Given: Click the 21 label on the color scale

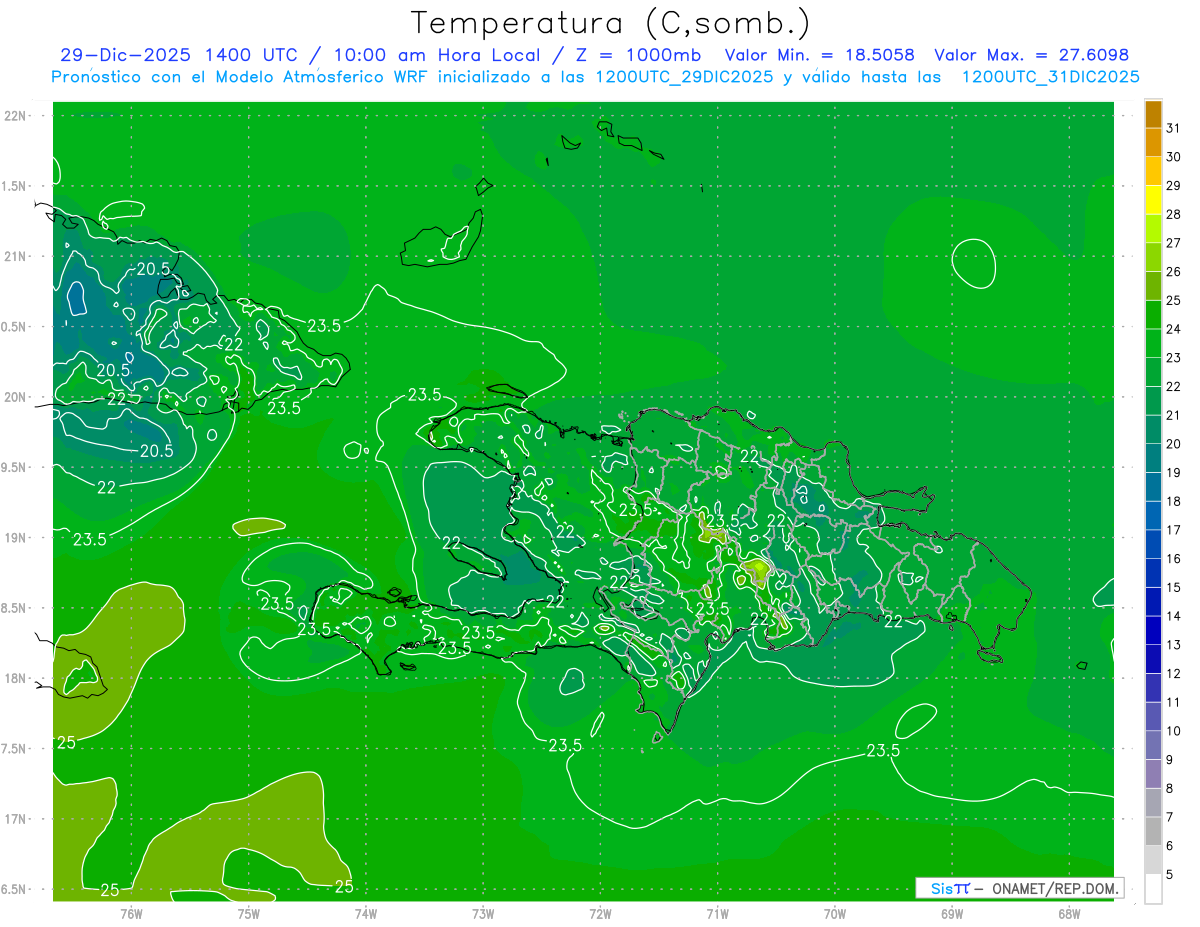Looking at the screenshot, I should tap(1174, 415).
